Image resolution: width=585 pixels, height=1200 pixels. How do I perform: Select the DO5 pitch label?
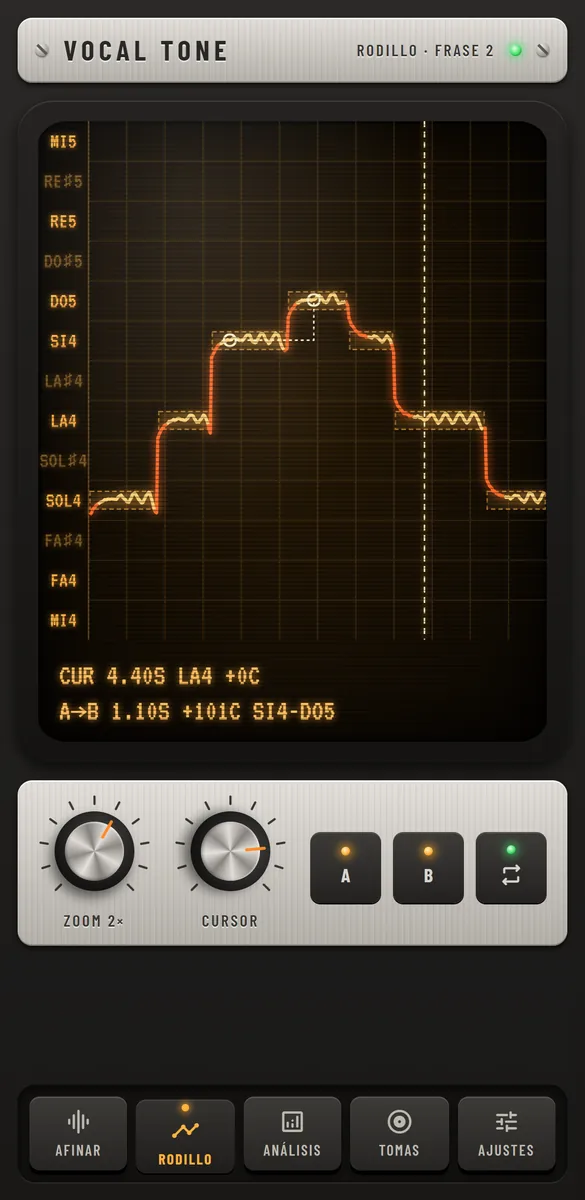(x=63, y=301)
